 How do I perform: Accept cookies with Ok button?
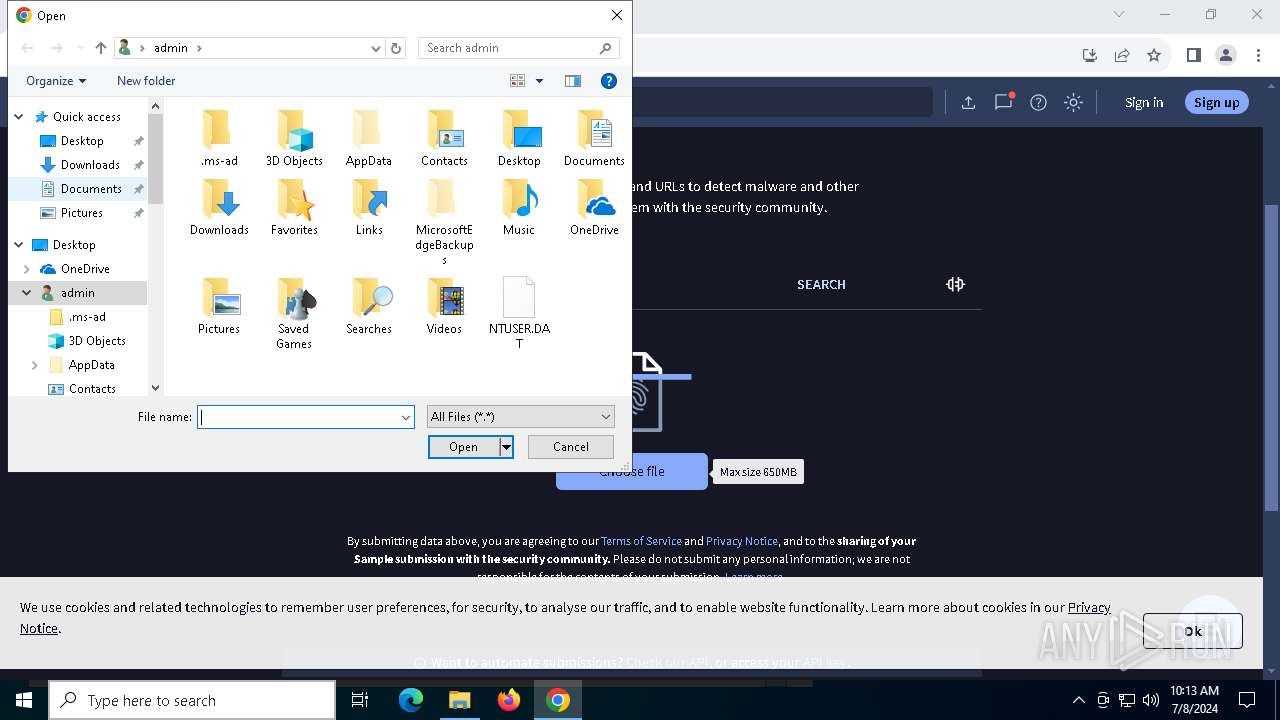click(x=1193, y=631)
